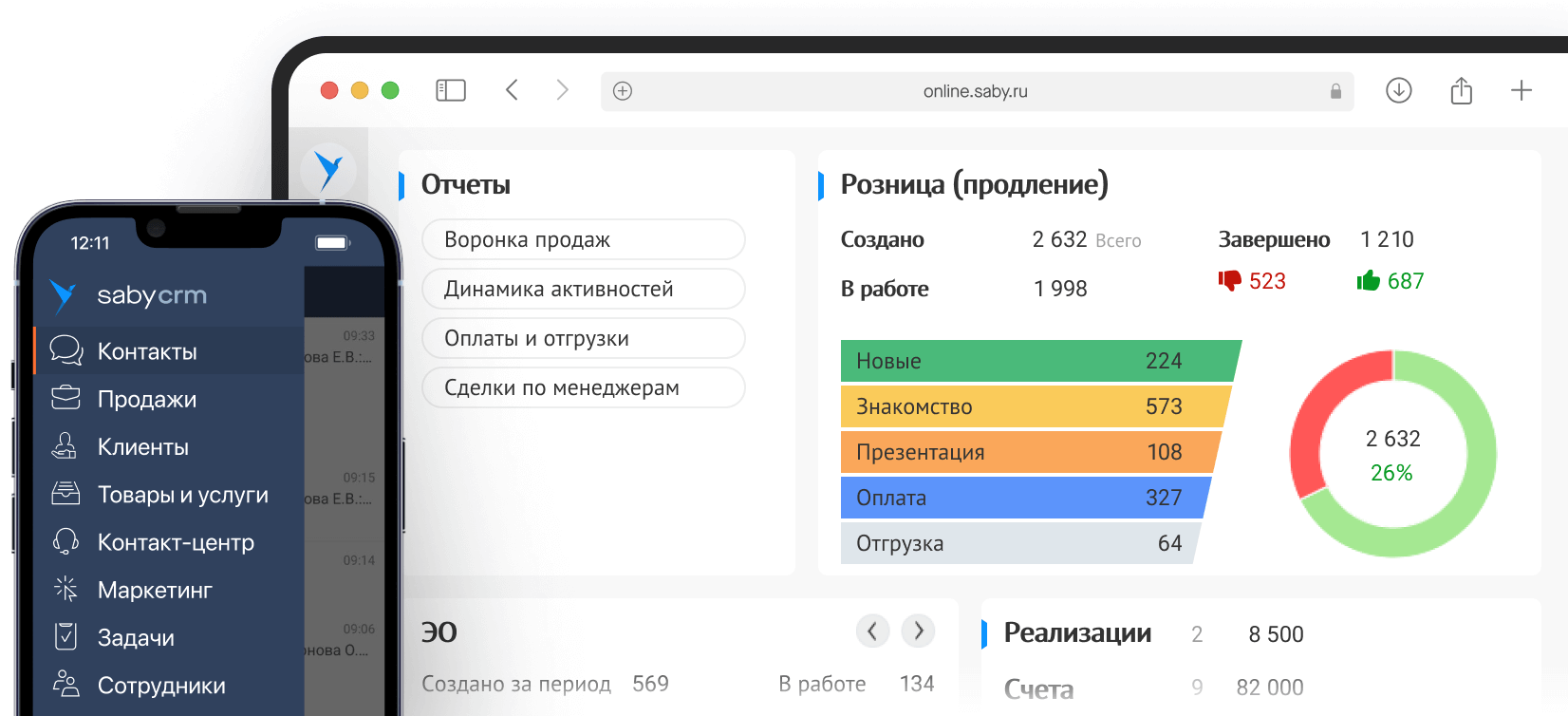Show previous period with left chevron
The width and height of the screenshot is (1568, 716).
pos(872,631)
